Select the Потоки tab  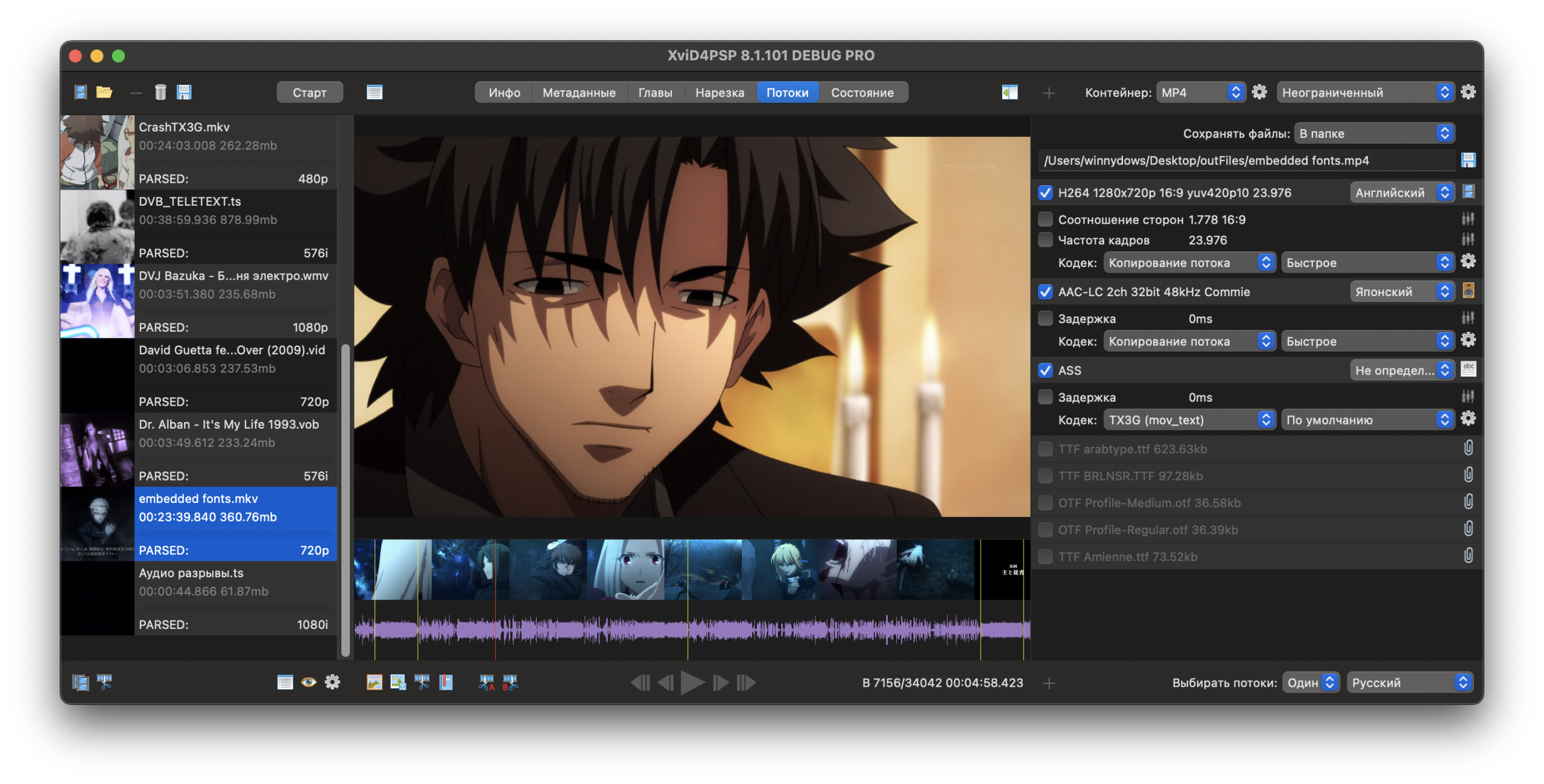click(x=787, y=92)
